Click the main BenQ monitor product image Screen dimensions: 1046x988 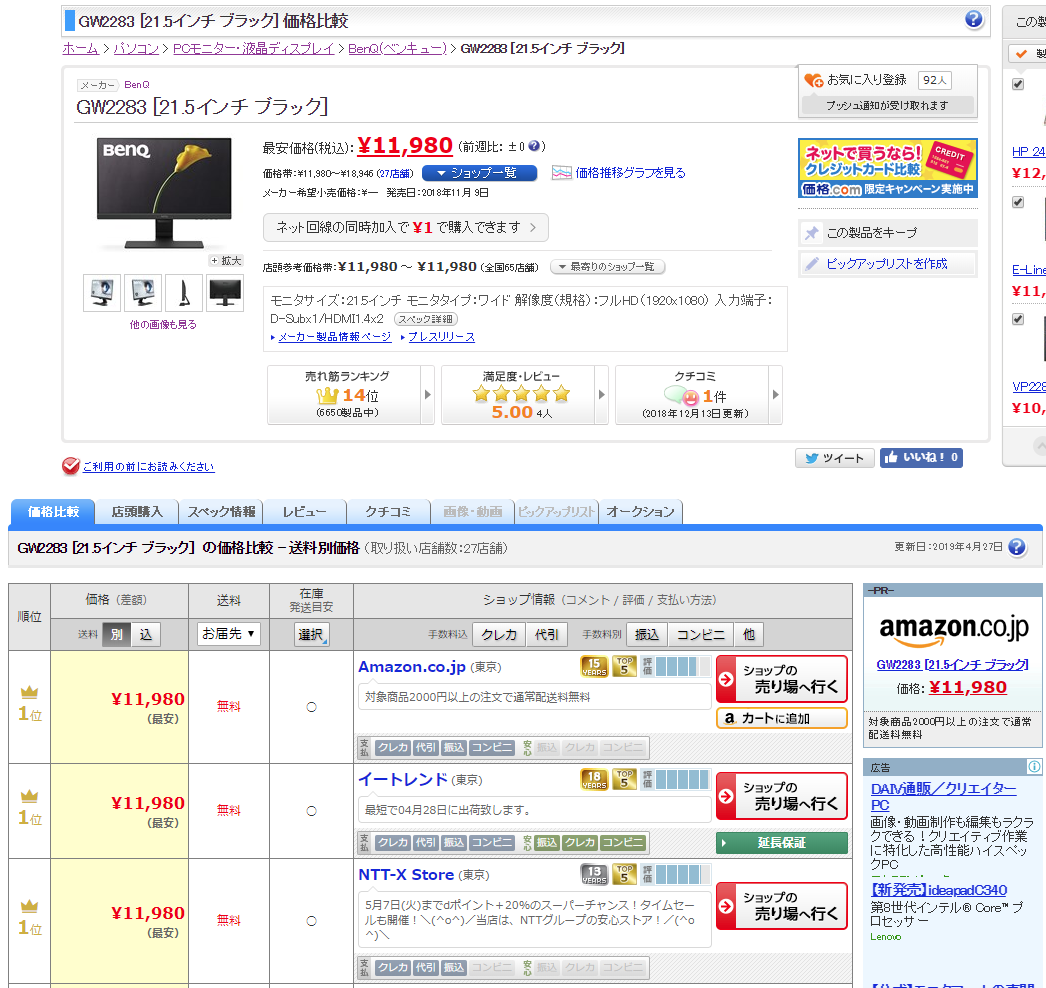(x=164, y=193)
